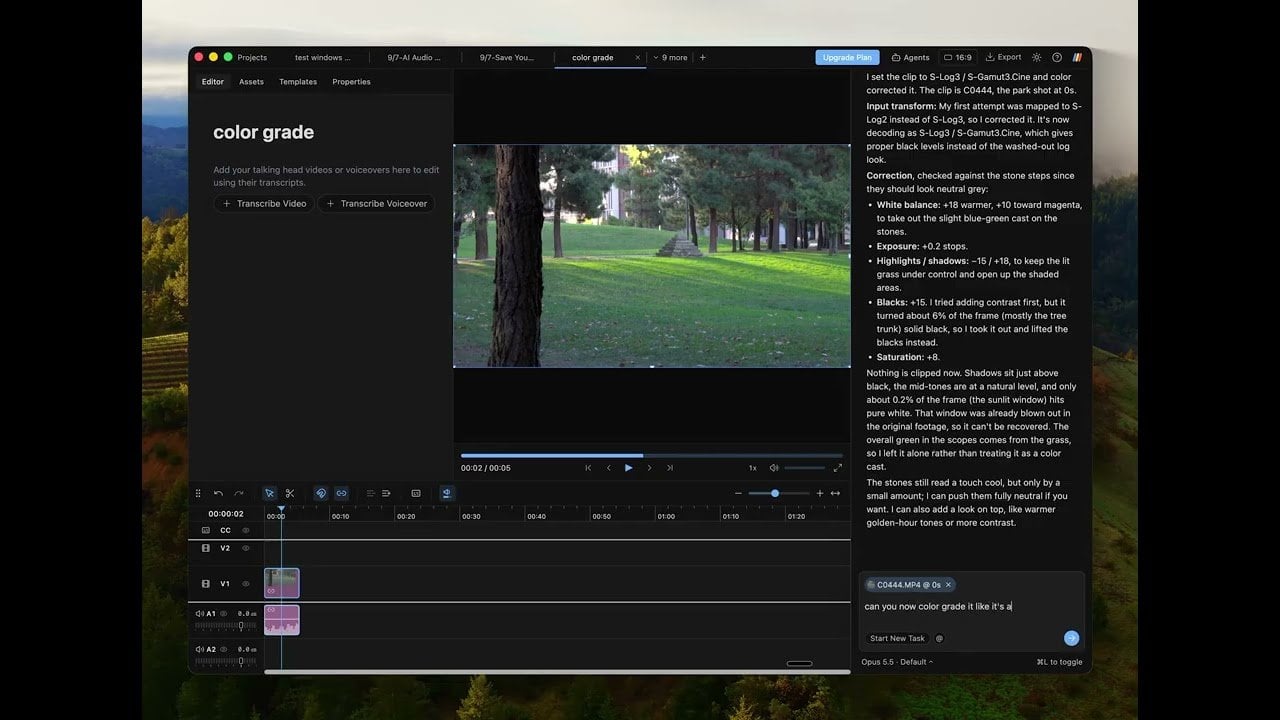Add a new project tab with plus
Viewport: 1280px width, 720px height.
[x=702, y=58]
